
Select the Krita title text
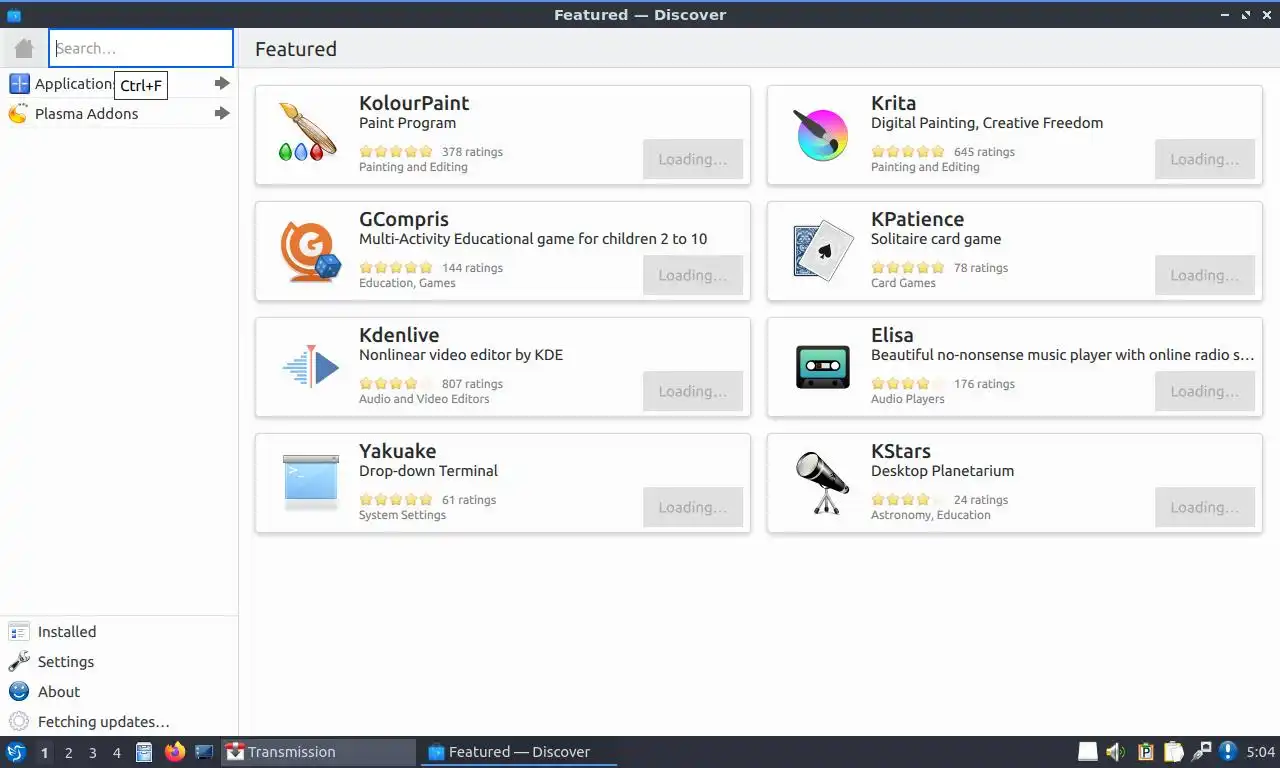(893, 103)
